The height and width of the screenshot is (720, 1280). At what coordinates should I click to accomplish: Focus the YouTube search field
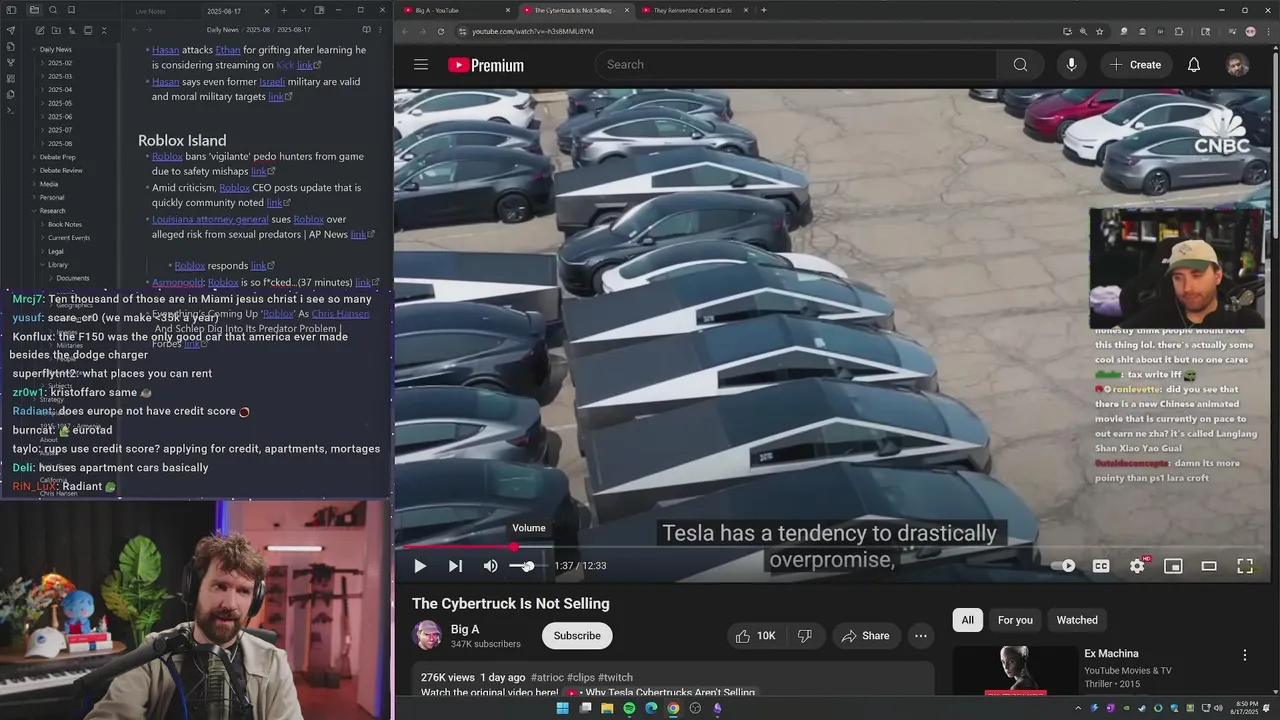(x=796, y=65)
